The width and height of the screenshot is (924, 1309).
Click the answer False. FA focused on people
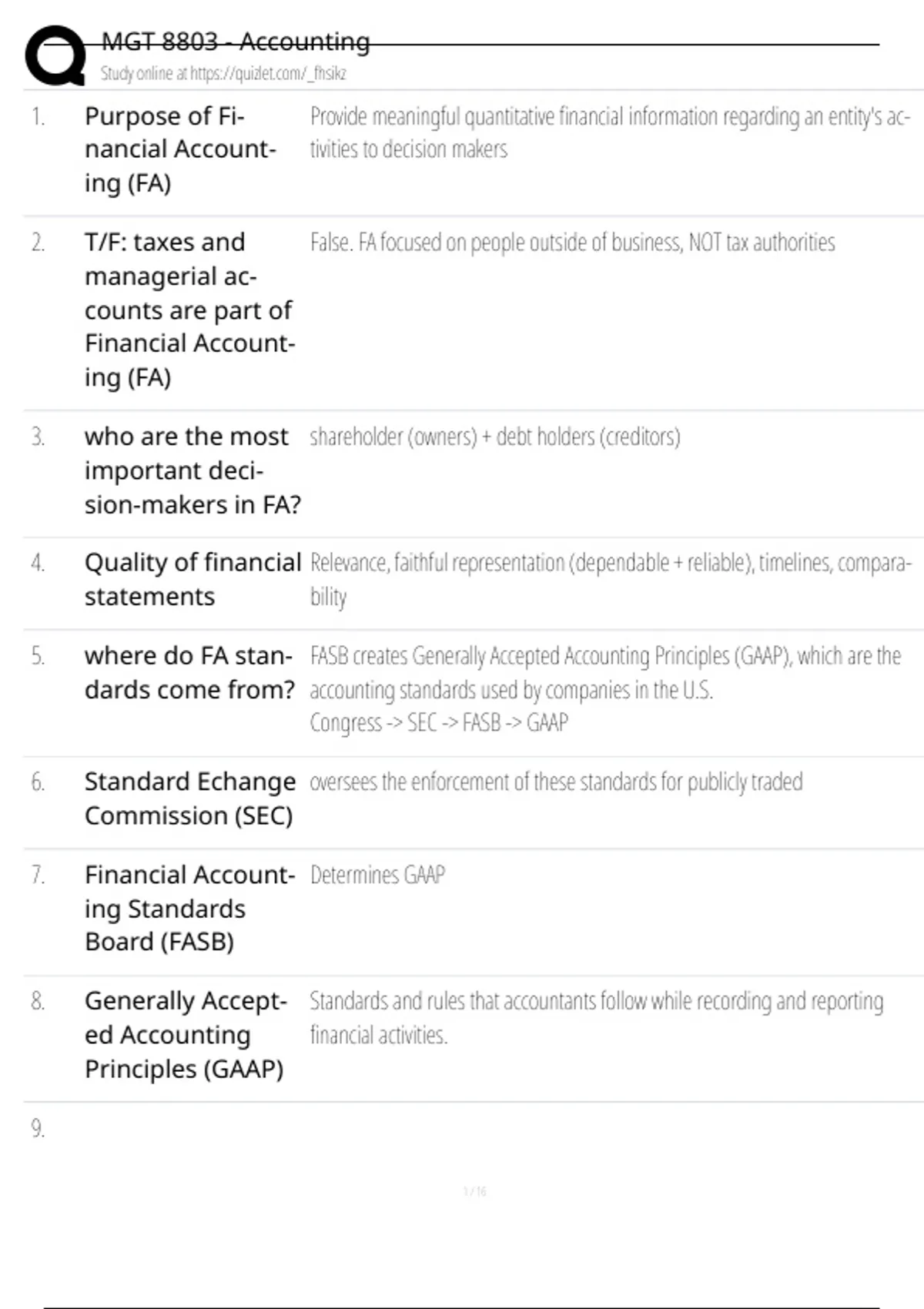[x=572, y=243]
